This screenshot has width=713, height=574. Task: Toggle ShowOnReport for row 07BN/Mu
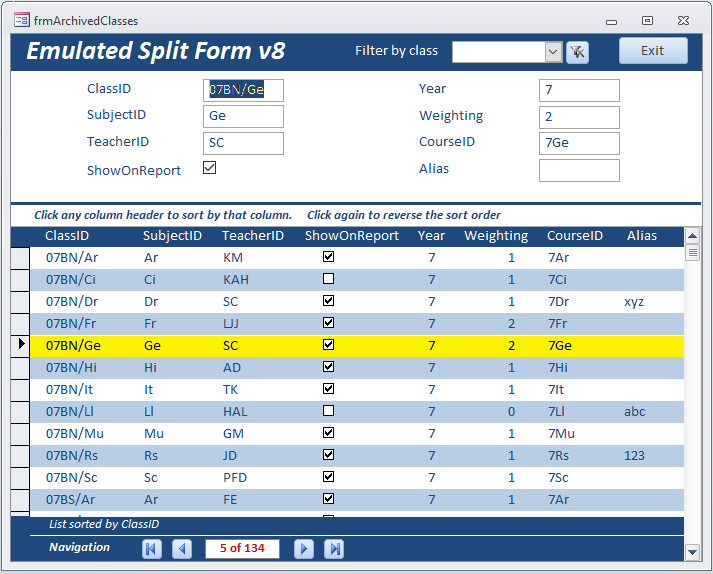pos(328,433)
